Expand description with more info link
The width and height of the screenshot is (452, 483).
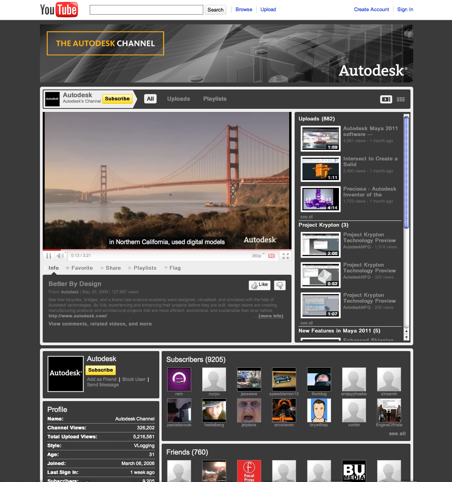pyautogui.click(x=271, y=316)
